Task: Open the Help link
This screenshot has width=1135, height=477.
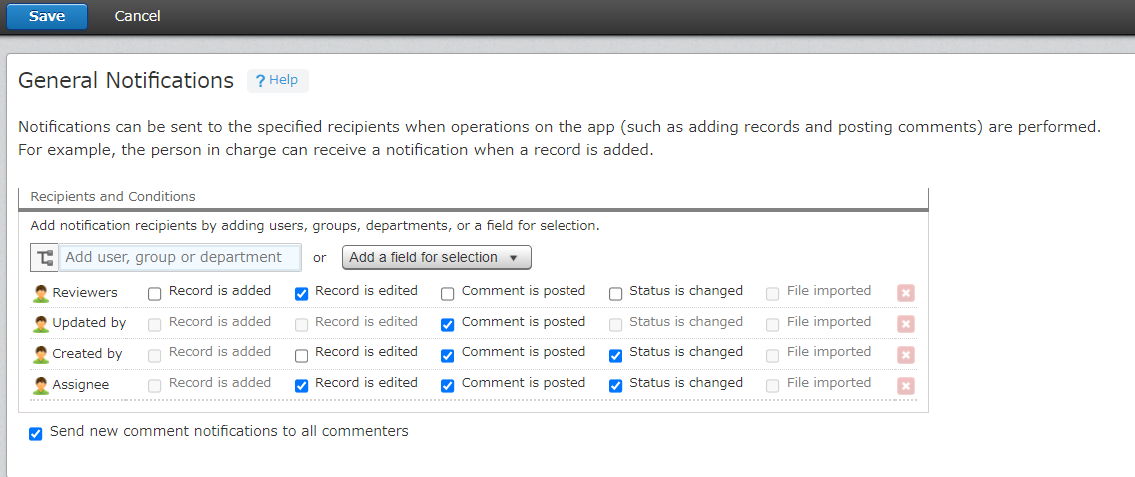Action: (277, 81)
